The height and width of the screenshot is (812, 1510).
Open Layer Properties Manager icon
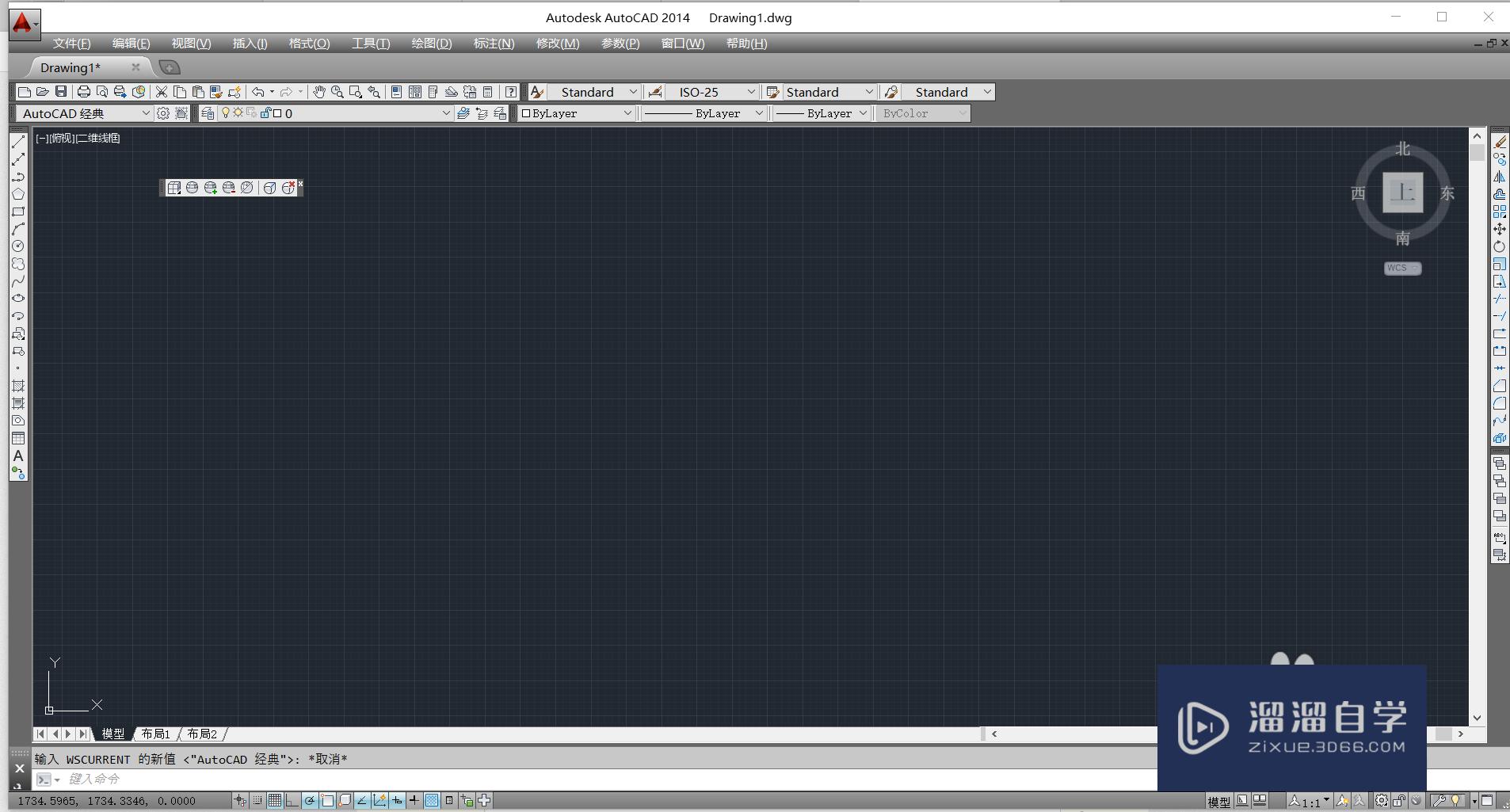(208, 113)
